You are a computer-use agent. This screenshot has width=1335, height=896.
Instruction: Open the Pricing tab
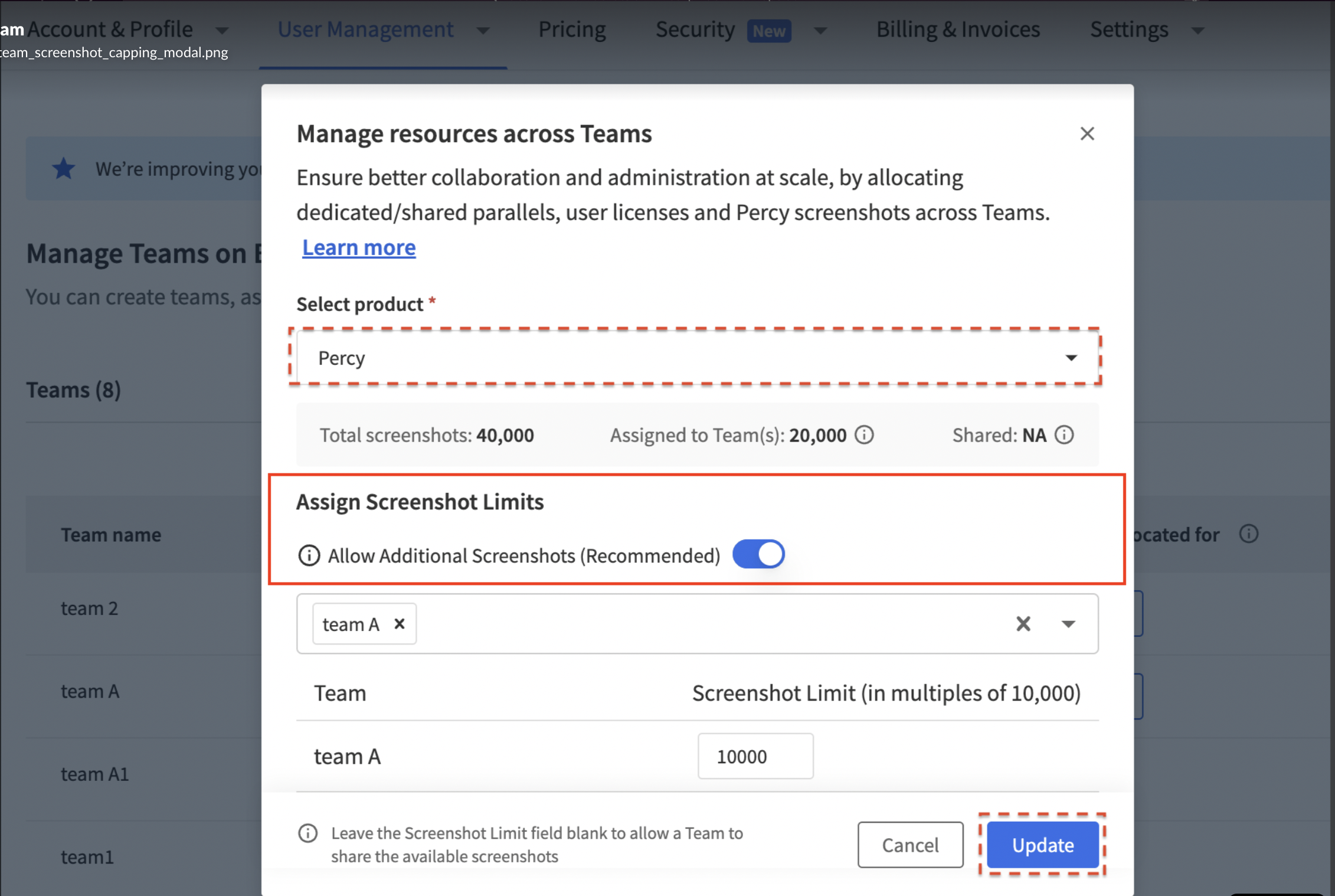click(x=572, y=30)
